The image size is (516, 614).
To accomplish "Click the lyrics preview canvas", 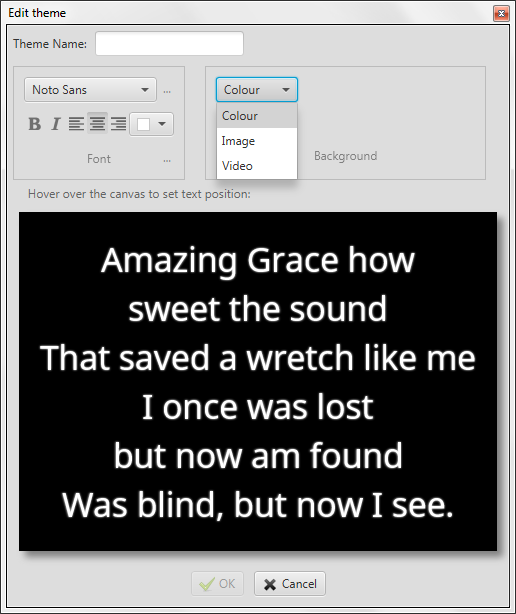I will click(258, 381).
